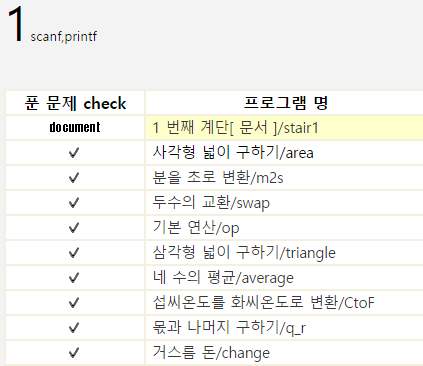Open the 거스름 돈/change problem
The width and height of the screenshot is (423, 366).
pyautogui.click(x=211, y=353)
